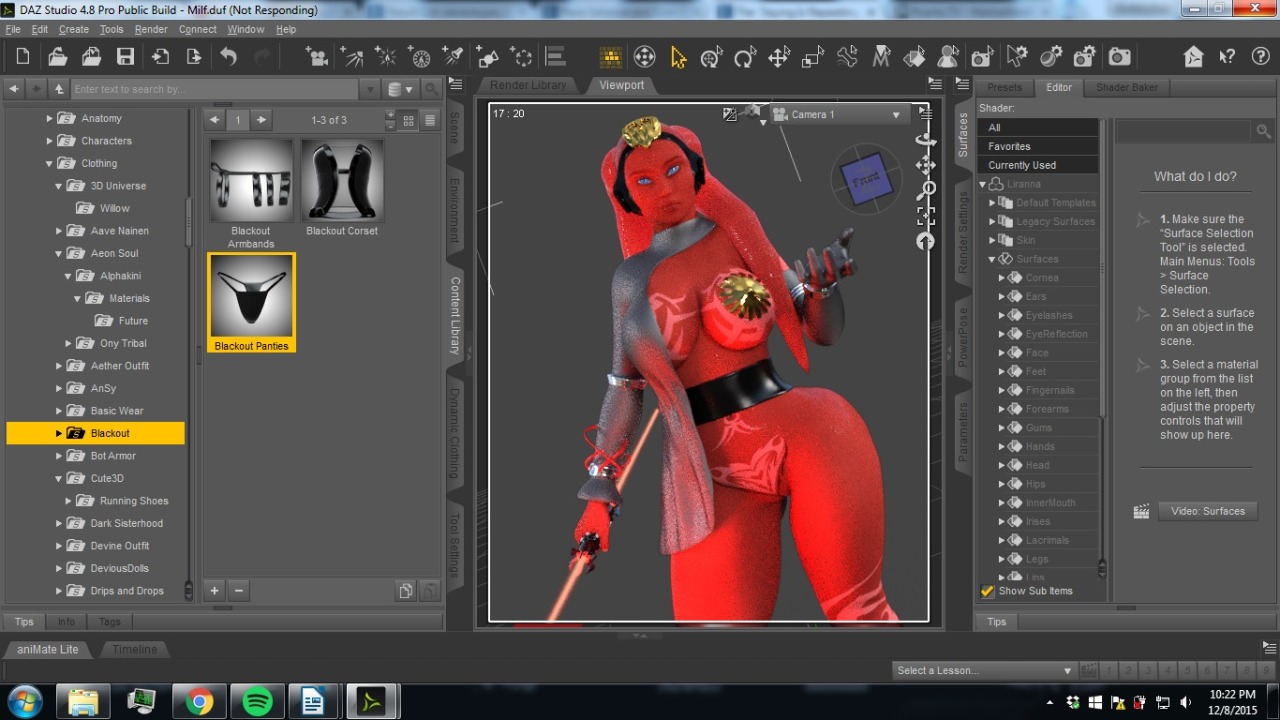Collapse the Clothing folder
Screen dimensions: 1280x720
[x=49, y=163]
